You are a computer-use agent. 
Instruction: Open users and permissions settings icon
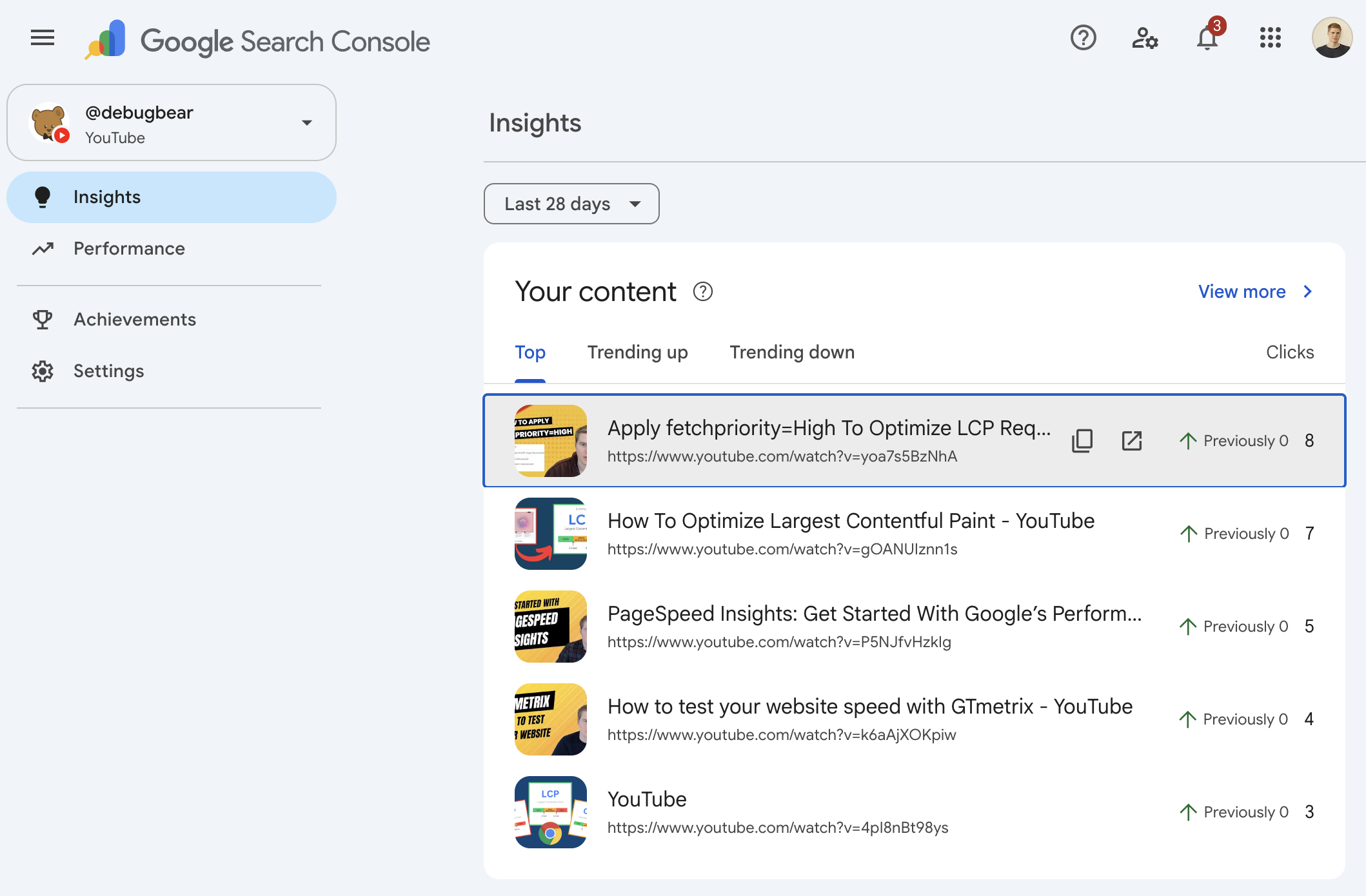[1145, 38]
